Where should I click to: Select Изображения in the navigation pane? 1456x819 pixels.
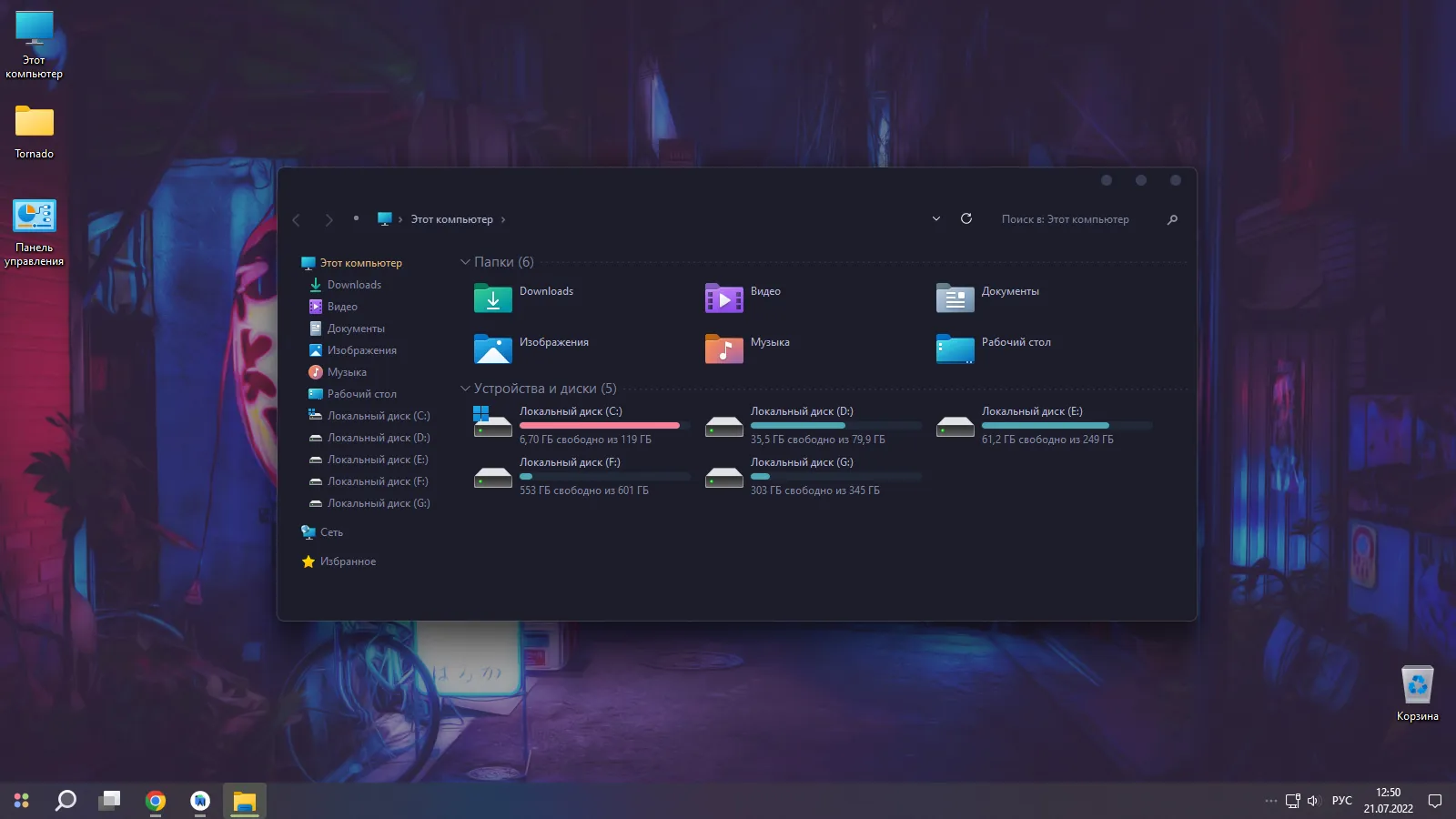pos(352,350)
